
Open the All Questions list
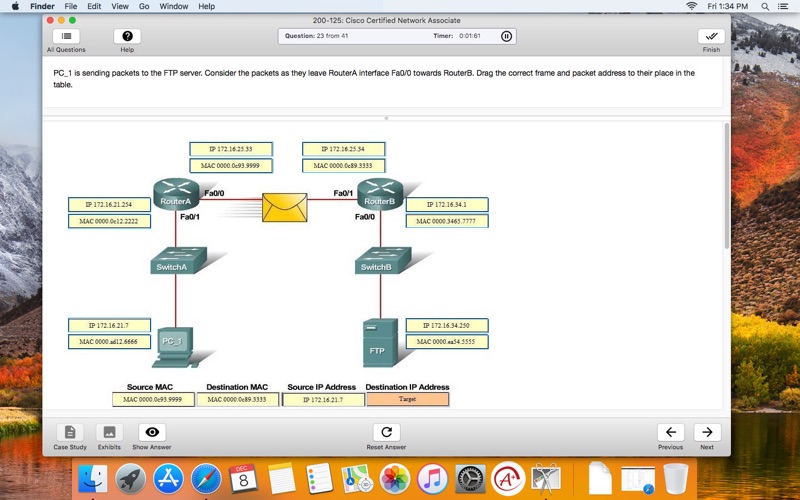pos(66,36)
